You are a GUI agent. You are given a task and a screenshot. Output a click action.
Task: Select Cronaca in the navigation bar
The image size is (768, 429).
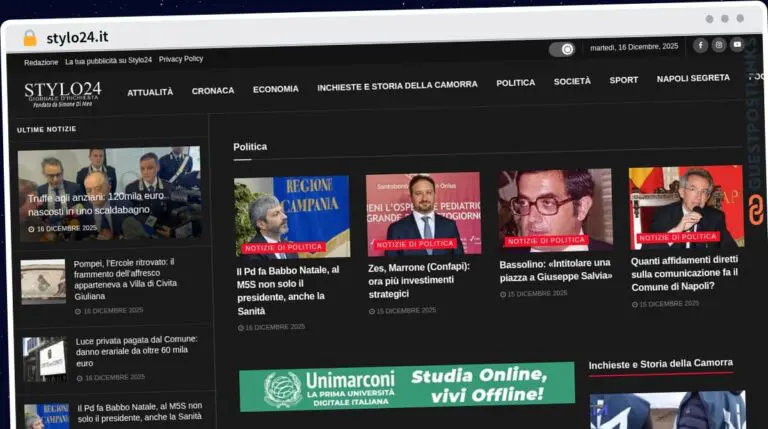pos(213,90)
